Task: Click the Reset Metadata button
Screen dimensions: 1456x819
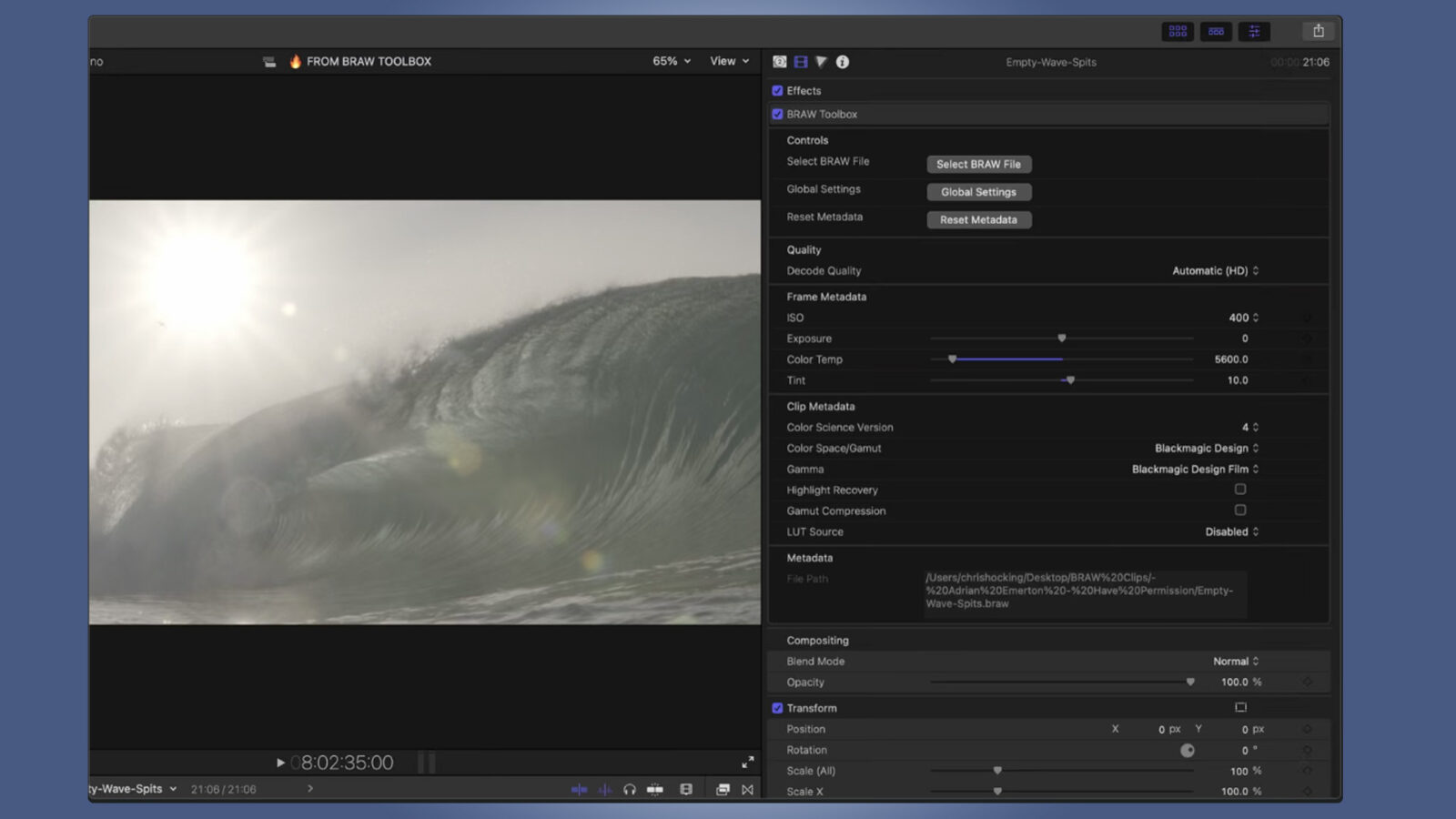Action: 979,220
